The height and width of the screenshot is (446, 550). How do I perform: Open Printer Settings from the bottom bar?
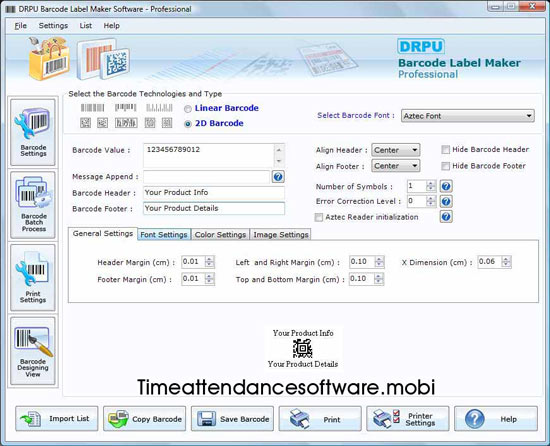[x=408, y=419]
